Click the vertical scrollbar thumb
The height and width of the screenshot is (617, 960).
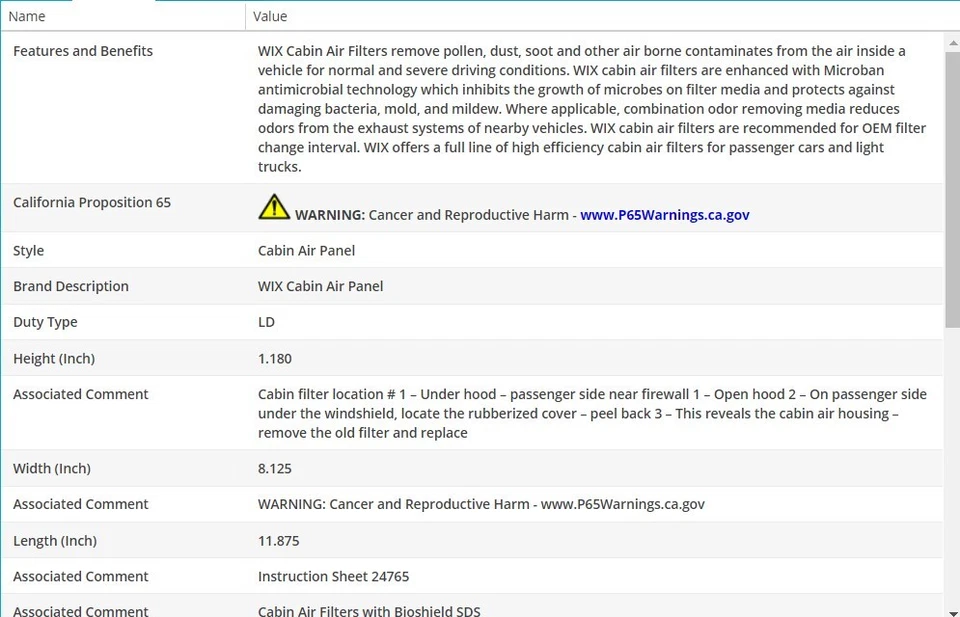[x=953, y=190]
